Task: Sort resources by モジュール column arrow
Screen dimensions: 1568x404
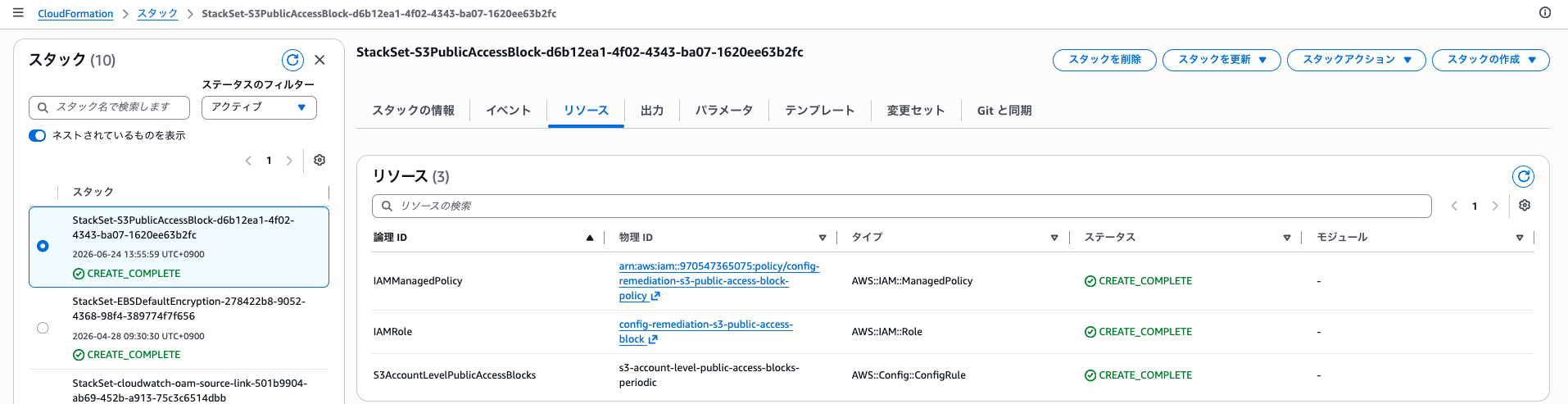Action: (x=1520, y=238)
